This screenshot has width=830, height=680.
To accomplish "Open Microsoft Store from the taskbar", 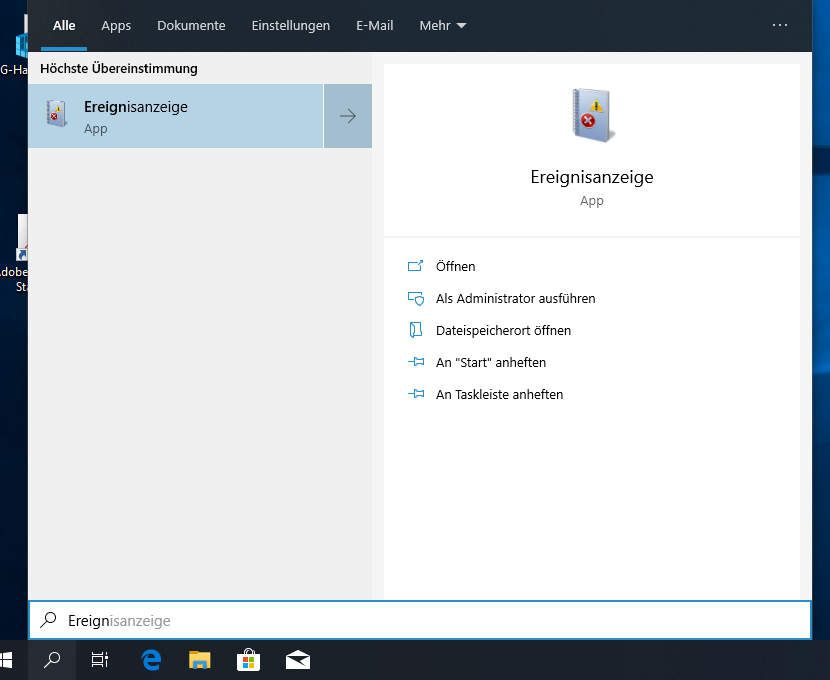I will tap(248, 660).
